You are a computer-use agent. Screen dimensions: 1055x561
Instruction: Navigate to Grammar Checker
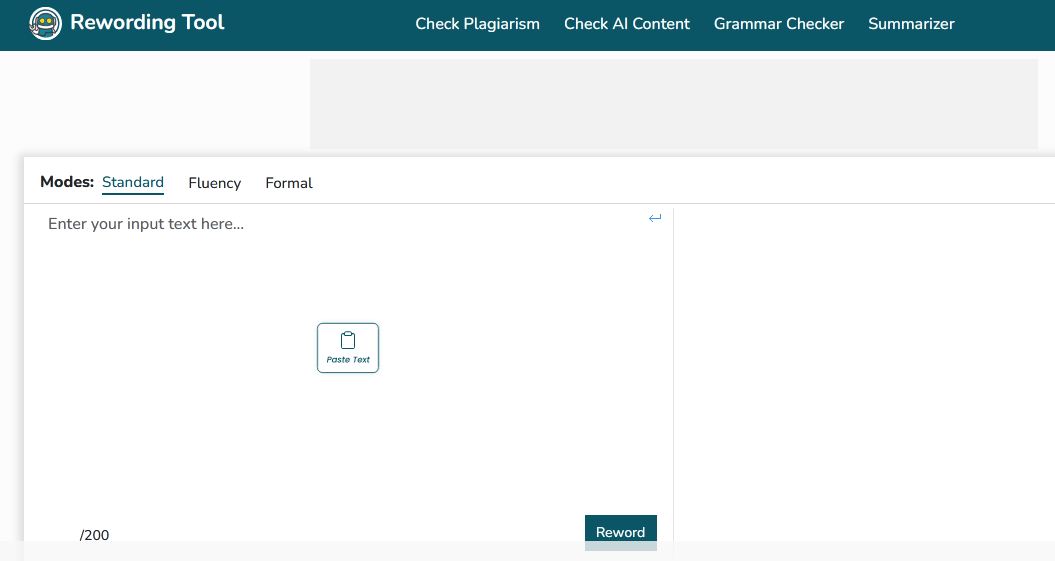click(778, 24)
